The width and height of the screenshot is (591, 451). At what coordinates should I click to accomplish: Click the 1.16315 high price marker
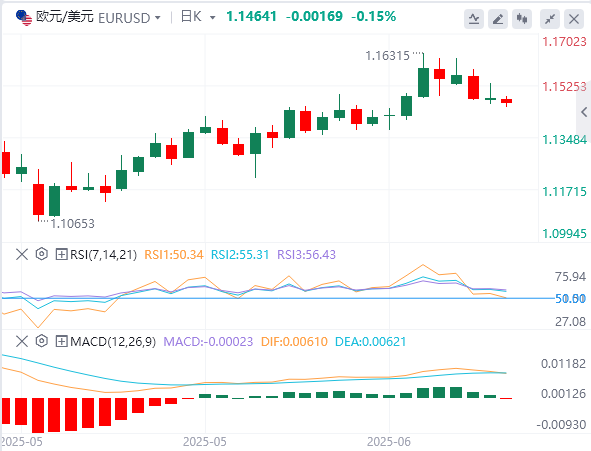[387, 56]
